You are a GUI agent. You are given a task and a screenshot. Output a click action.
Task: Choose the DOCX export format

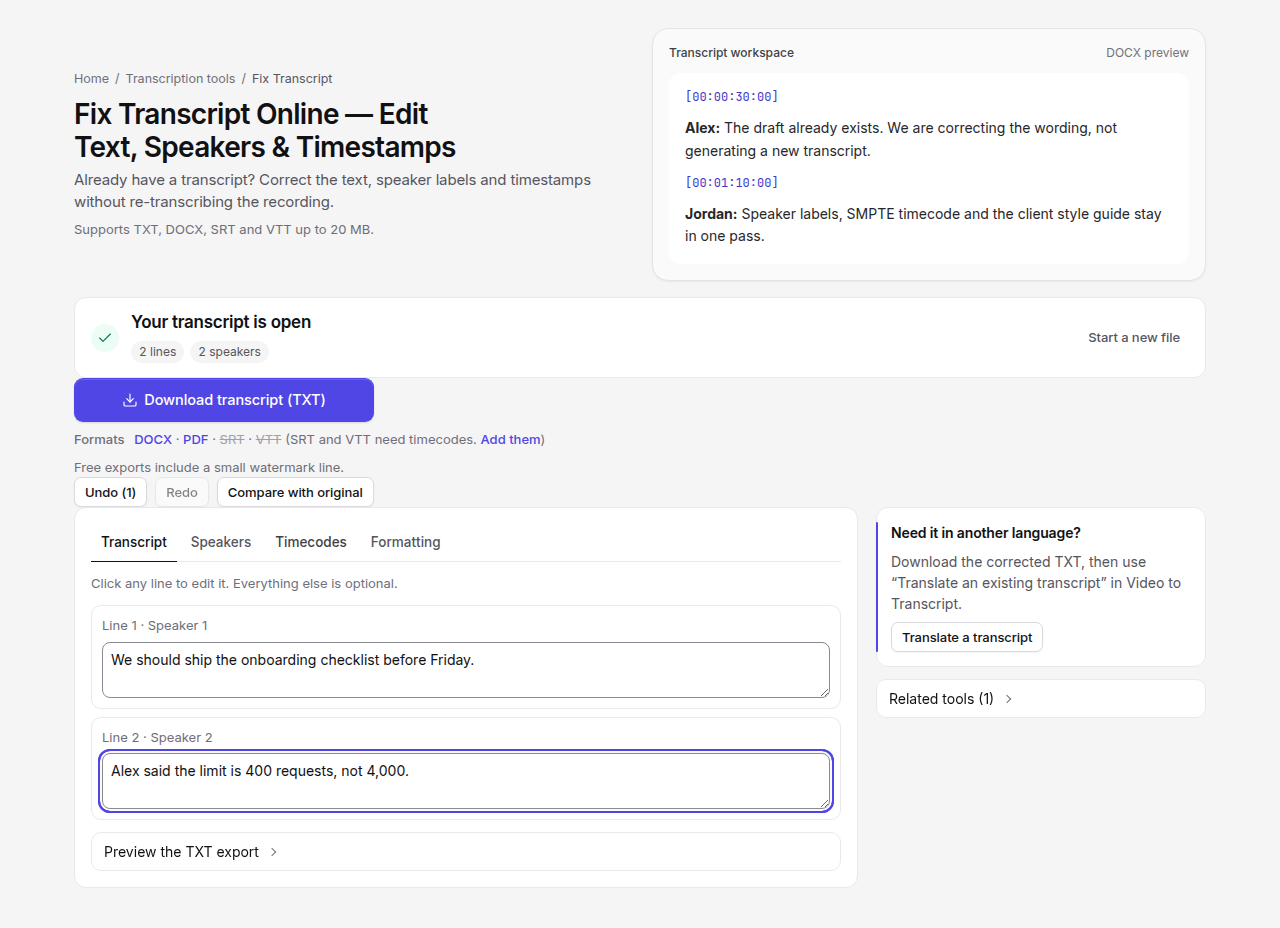coord(153,440)
